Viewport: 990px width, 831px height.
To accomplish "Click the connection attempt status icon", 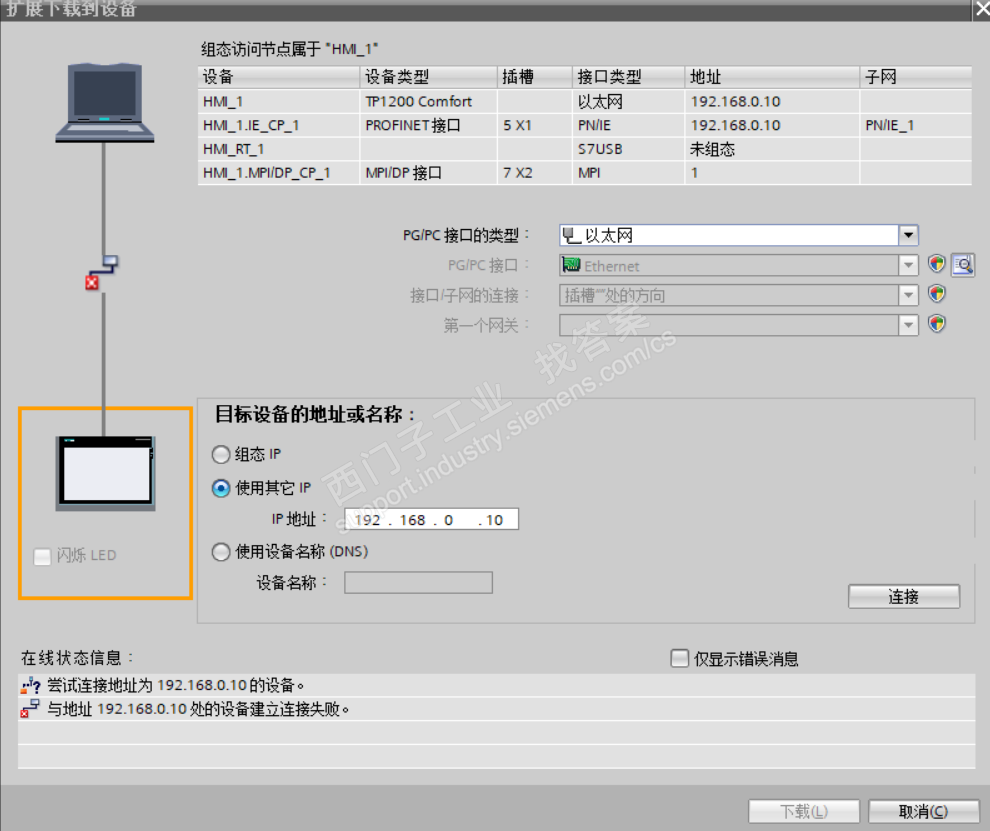I will click(x=30, y=685).
